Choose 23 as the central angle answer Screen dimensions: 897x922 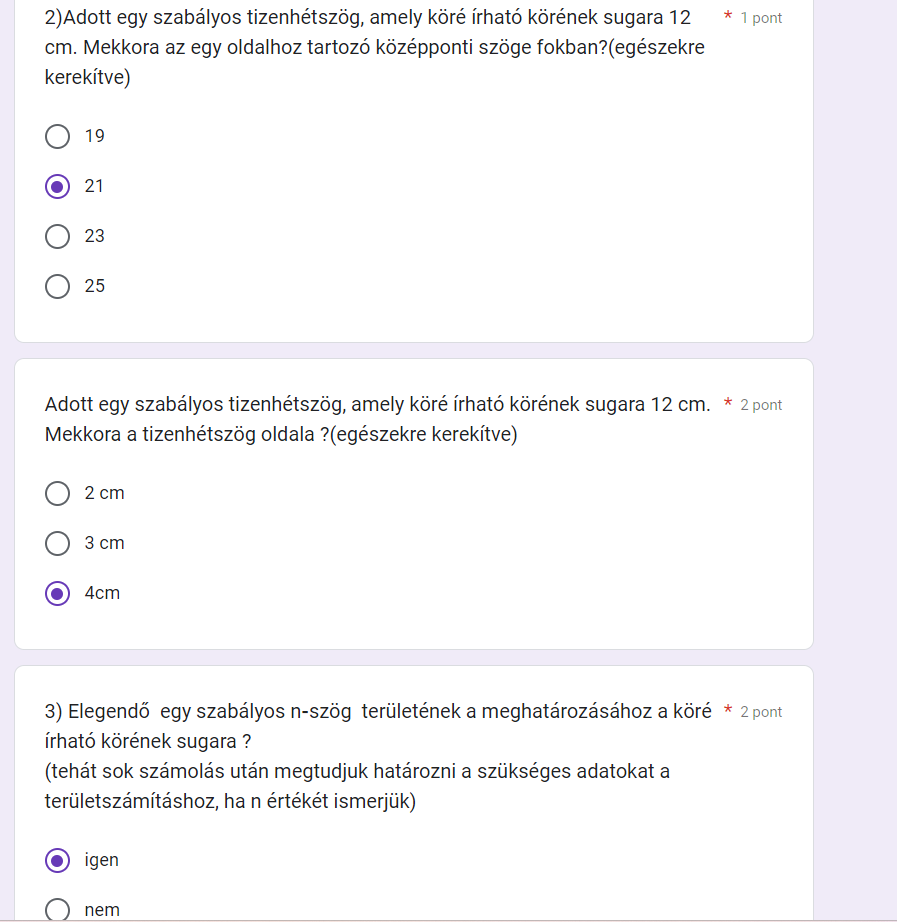(58, 236)
